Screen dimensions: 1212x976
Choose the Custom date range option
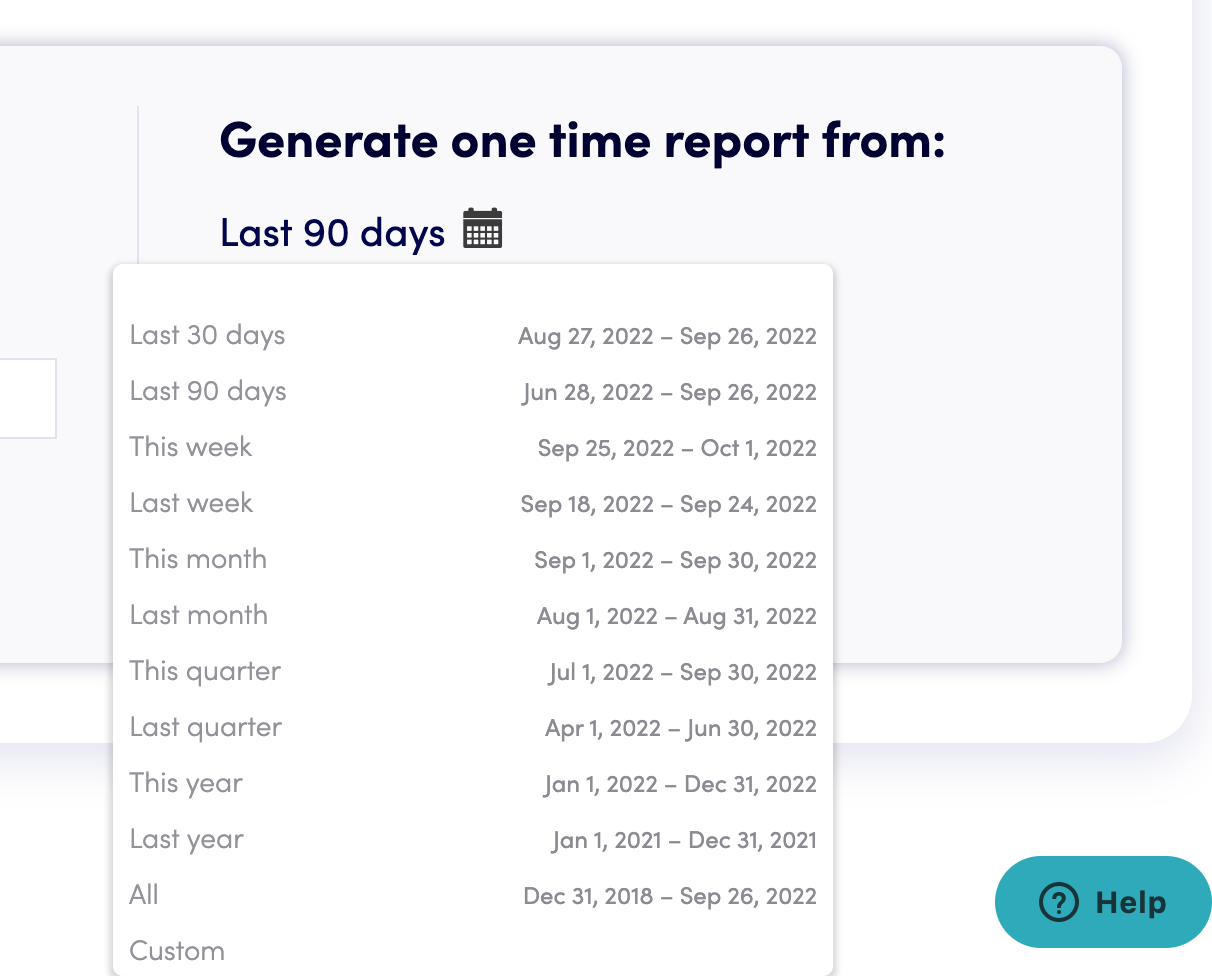point(177,951)
